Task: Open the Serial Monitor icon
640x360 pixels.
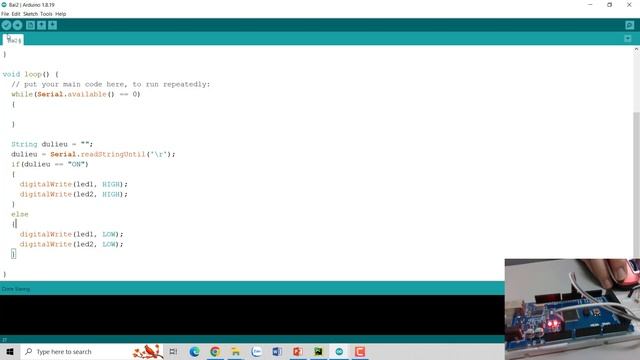Action: coord(629,25)
